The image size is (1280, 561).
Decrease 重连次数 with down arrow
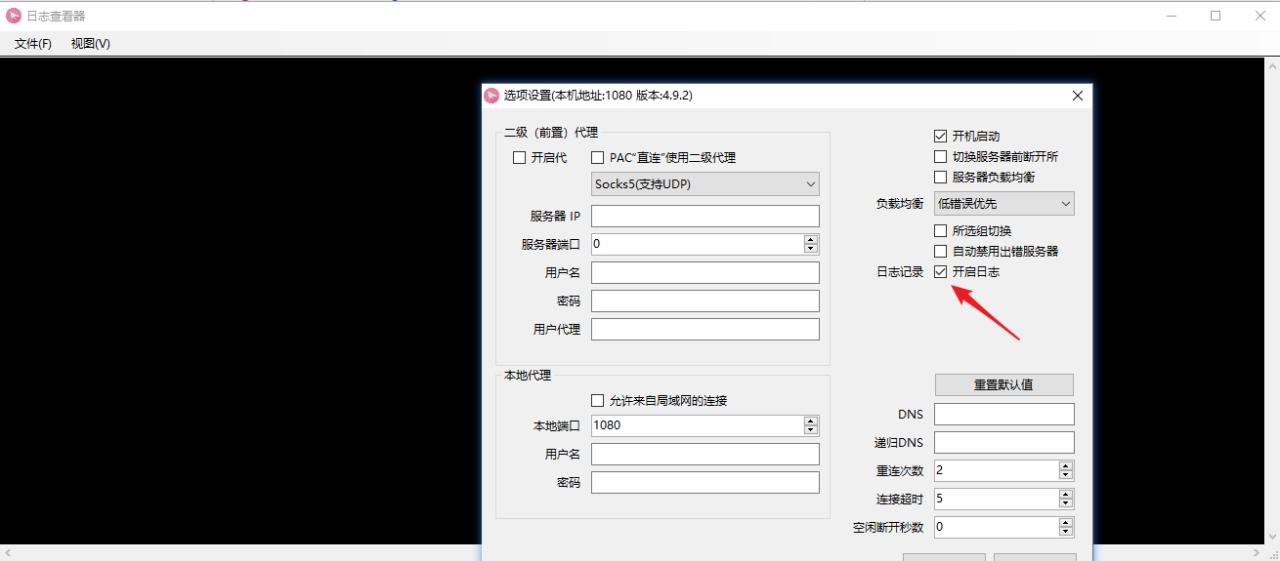pos(1066,475)
